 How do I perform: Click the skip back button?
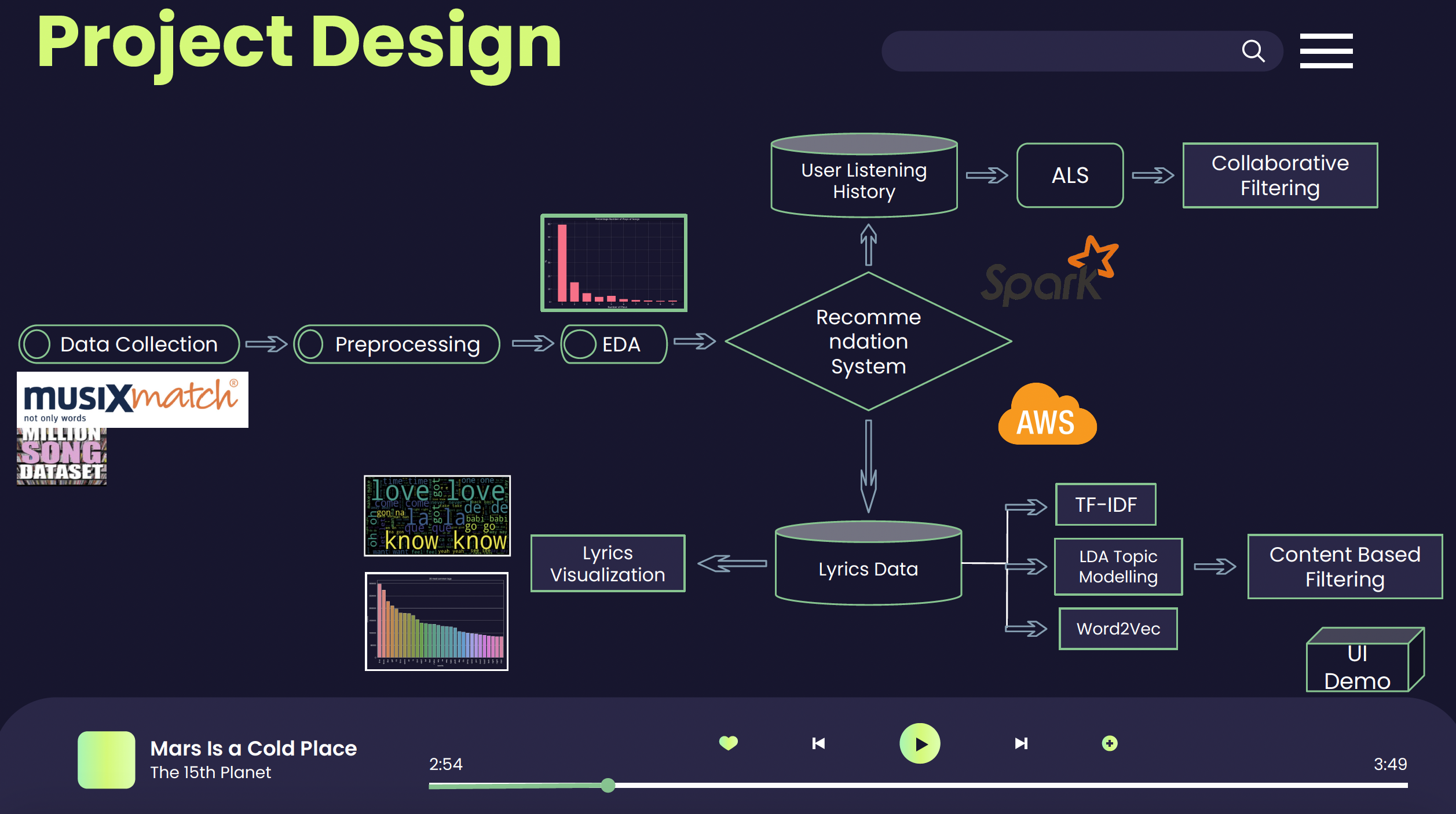[x=819, y=743]
